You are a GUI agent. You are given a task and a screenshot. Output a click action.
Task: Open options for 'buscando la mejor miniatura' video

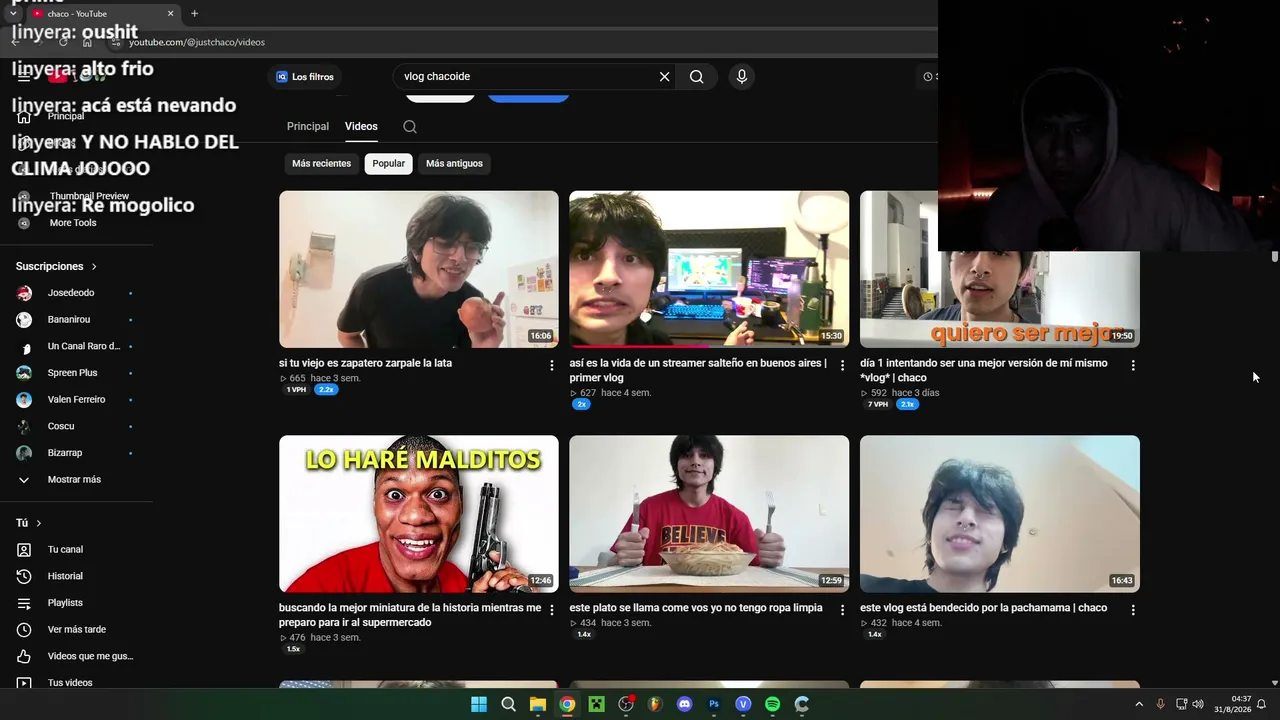pos(551,610)
